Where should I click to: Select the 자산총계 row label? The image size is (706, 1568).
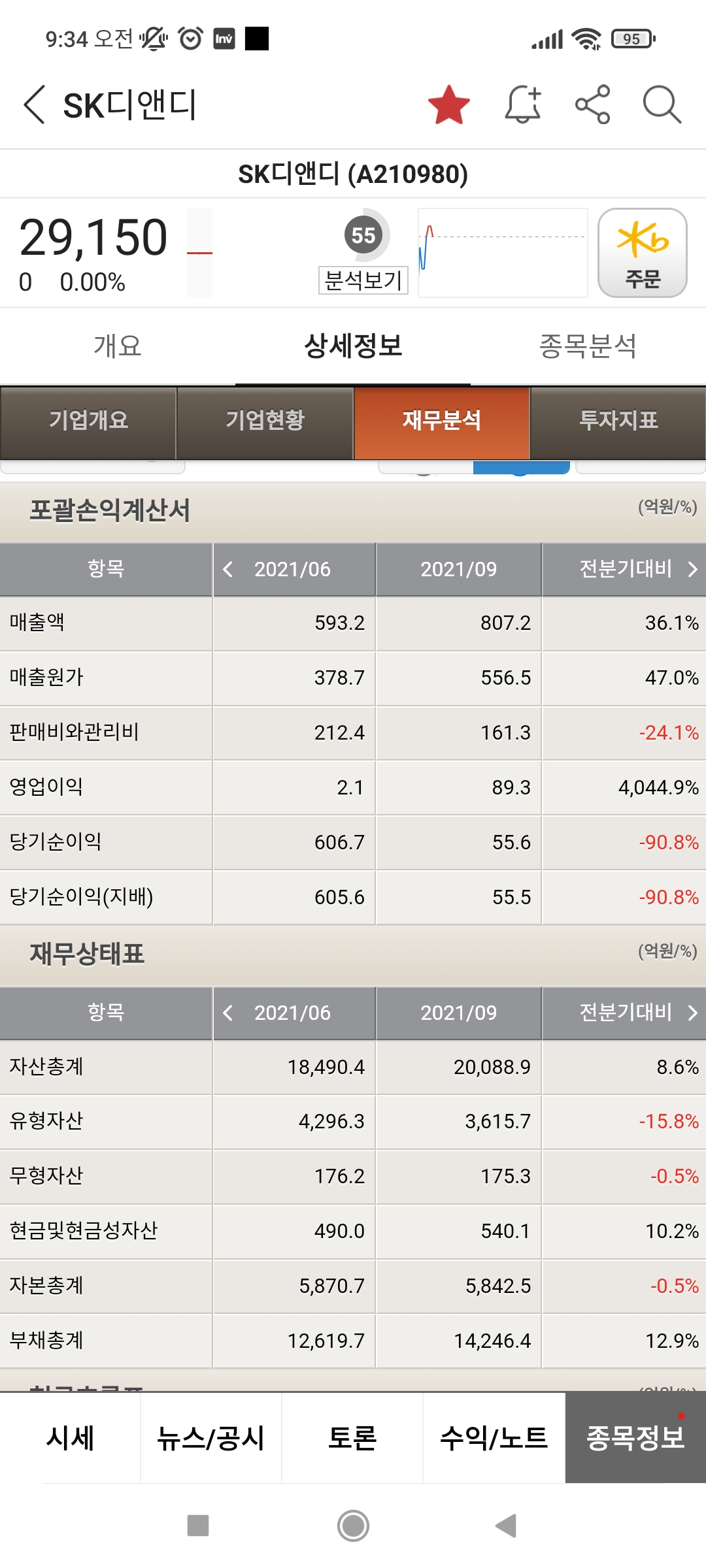point(46,1067)
